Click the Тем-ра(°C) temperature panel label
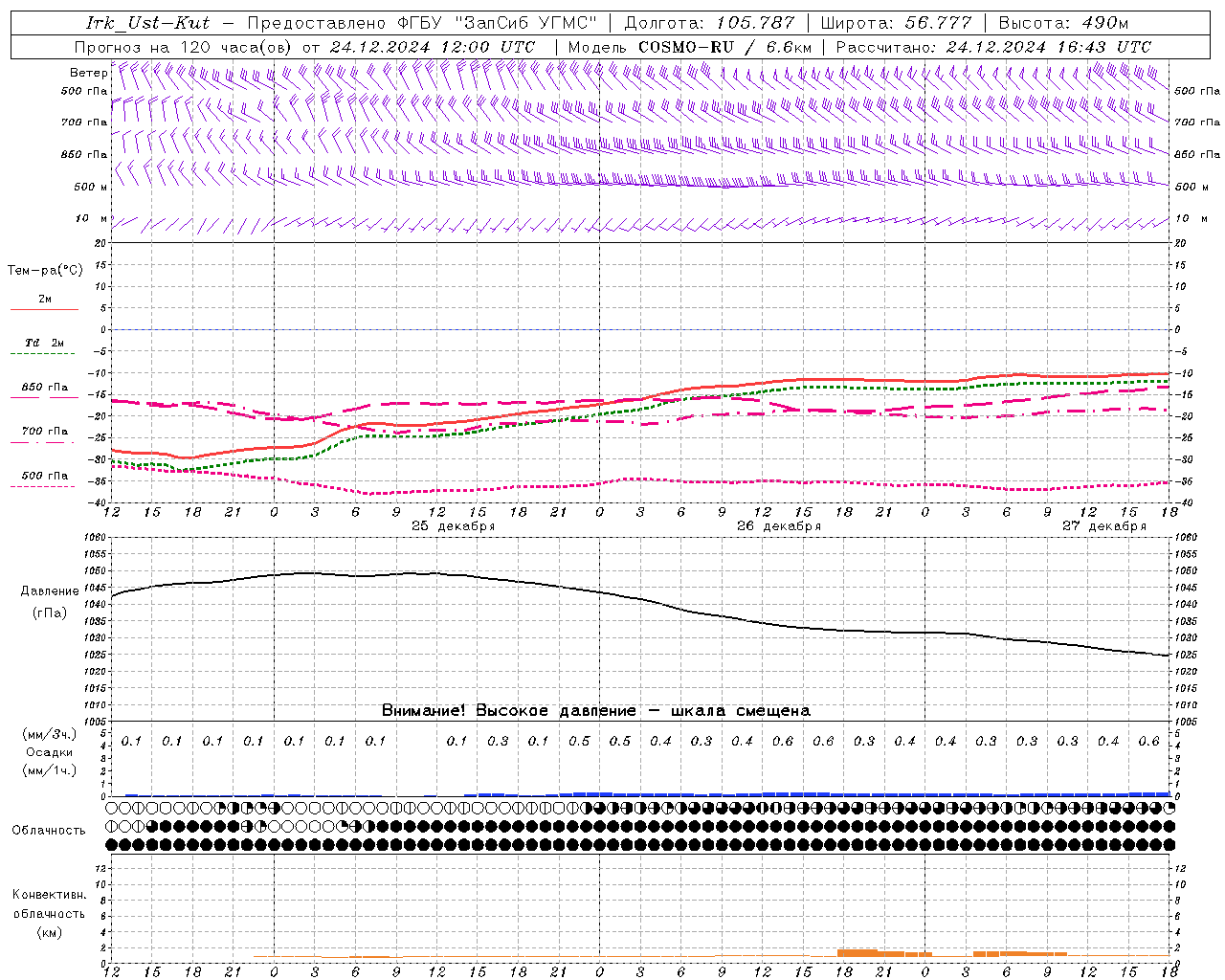Screen dimensions: 1225x980 45,271
